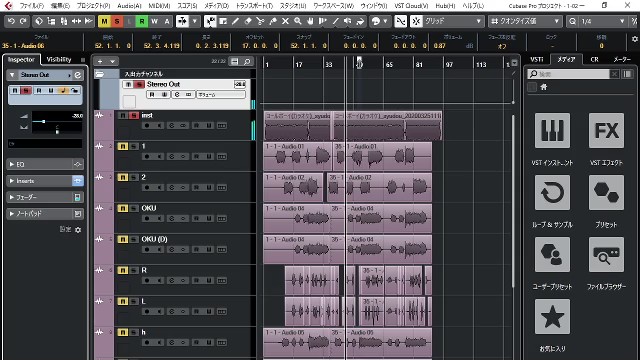Toggle mute on track OKU
The image size is (640, 360).
[122, 209]
